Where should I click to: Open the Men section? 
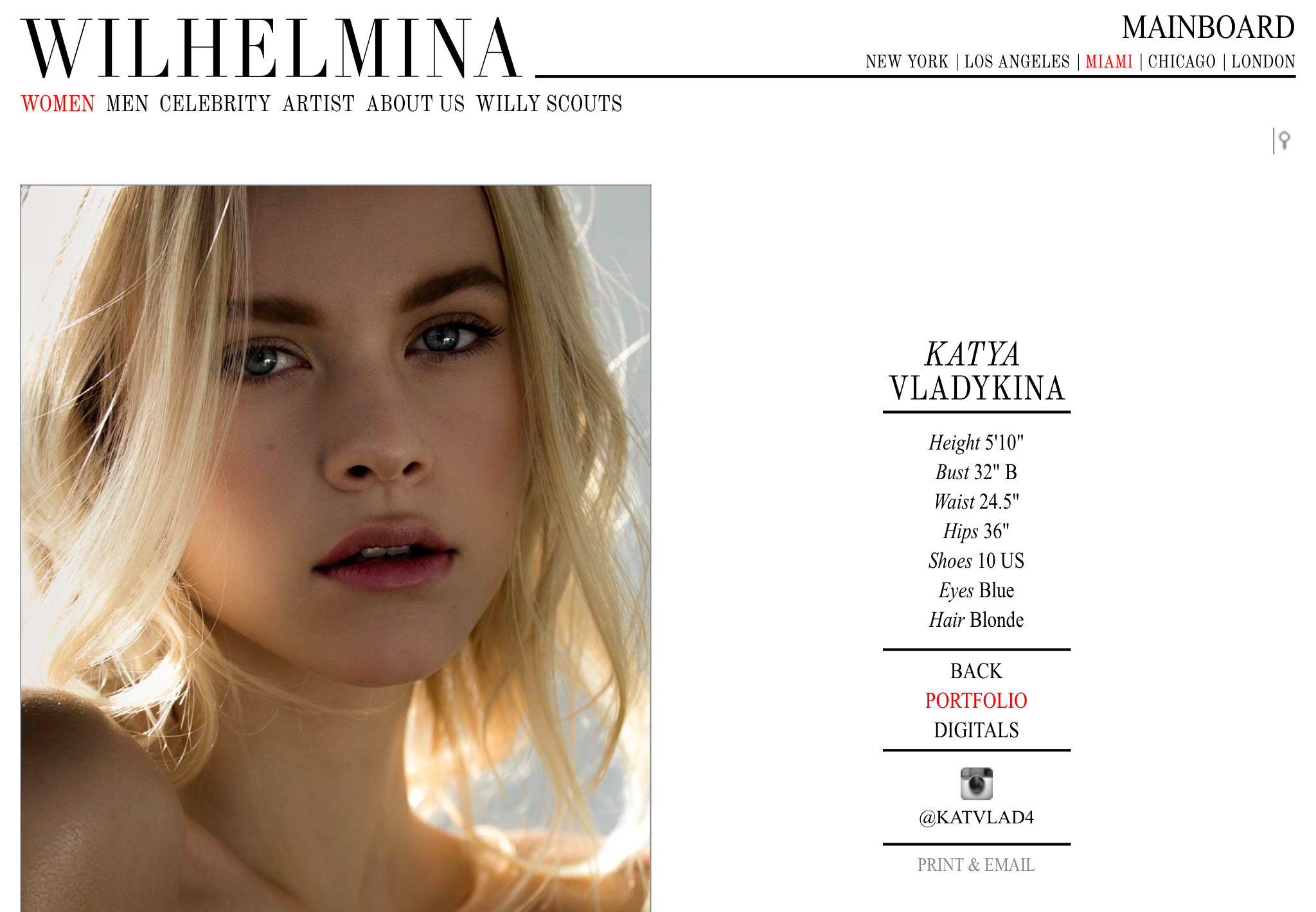[127, 103]
